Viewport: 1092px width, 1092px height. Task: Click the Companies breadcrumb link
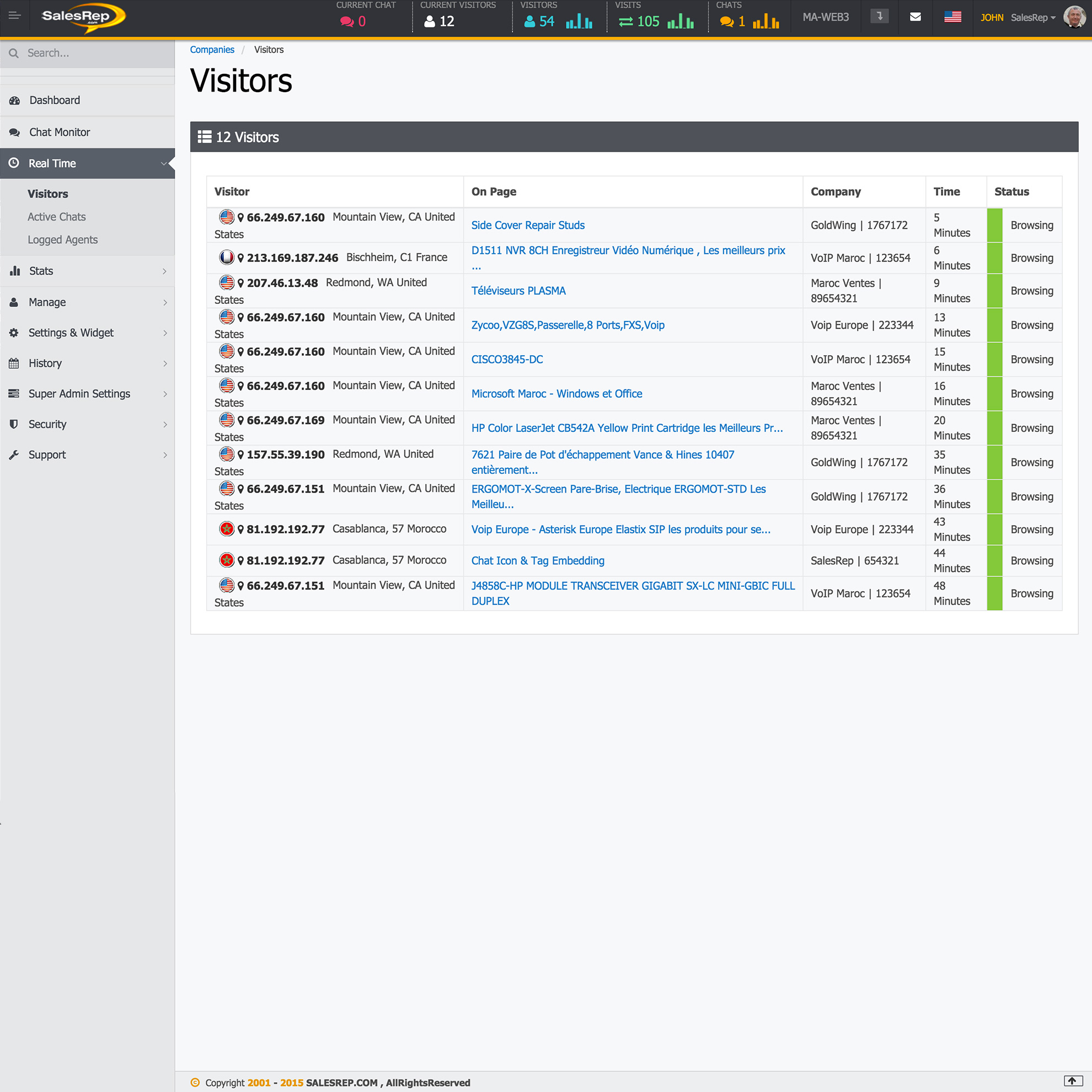coord(212,50)
